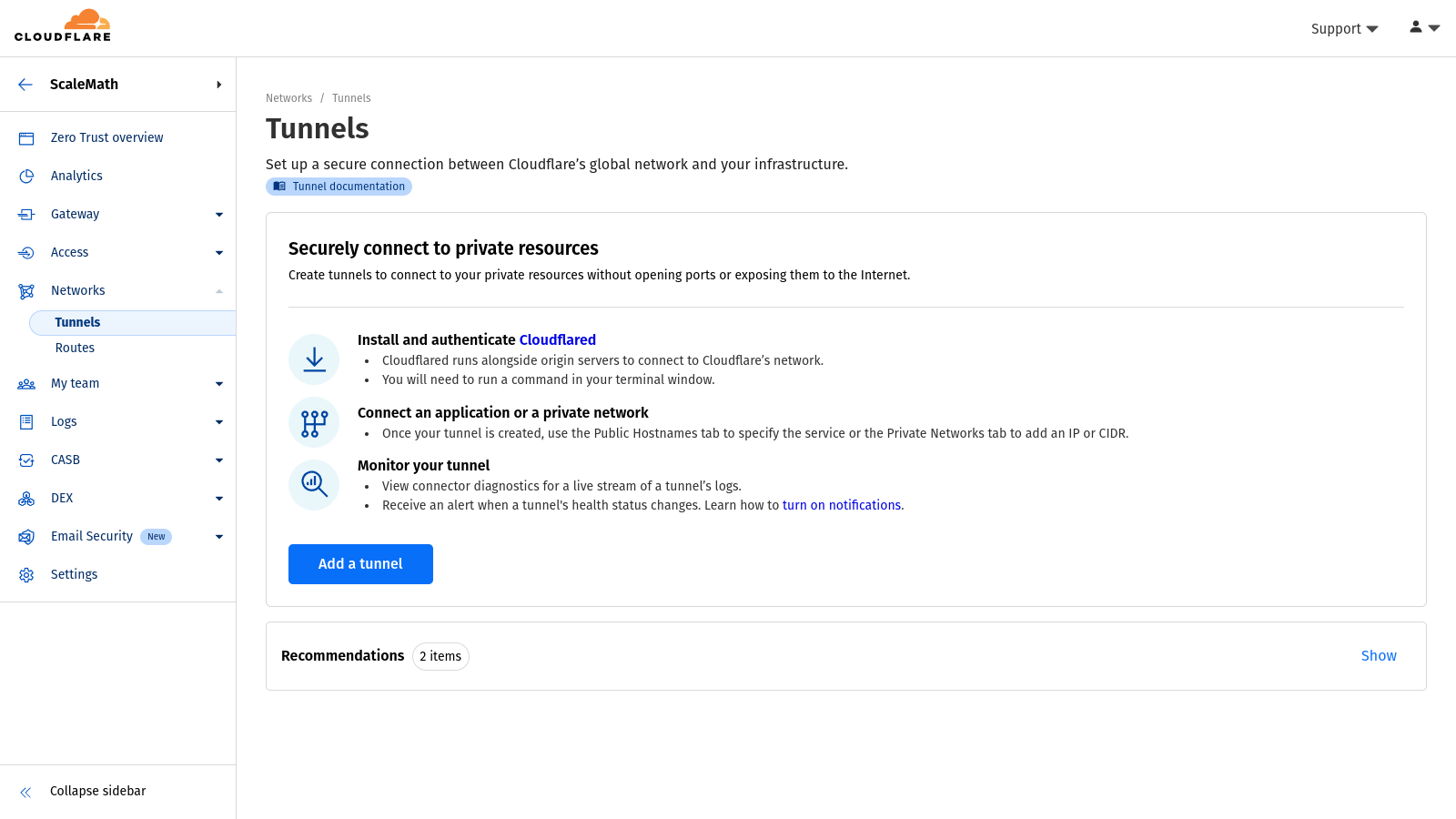The height and width of the screenshot is (819, 1456).
Task: Open the Support dropdown menu
Action: (x=1343, y=29)
